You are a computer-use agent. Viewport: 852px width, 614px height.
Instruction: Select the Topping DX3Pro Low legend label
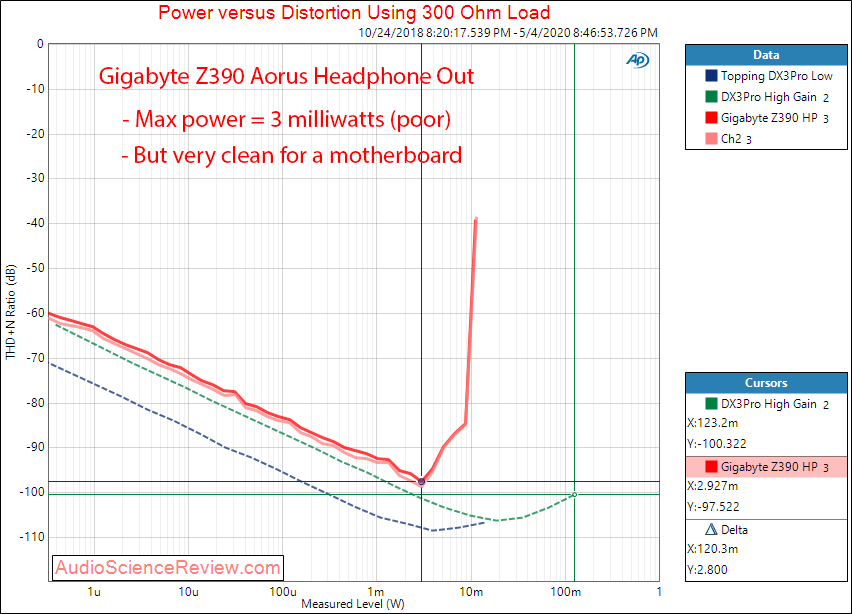click(x=776, y=76)
